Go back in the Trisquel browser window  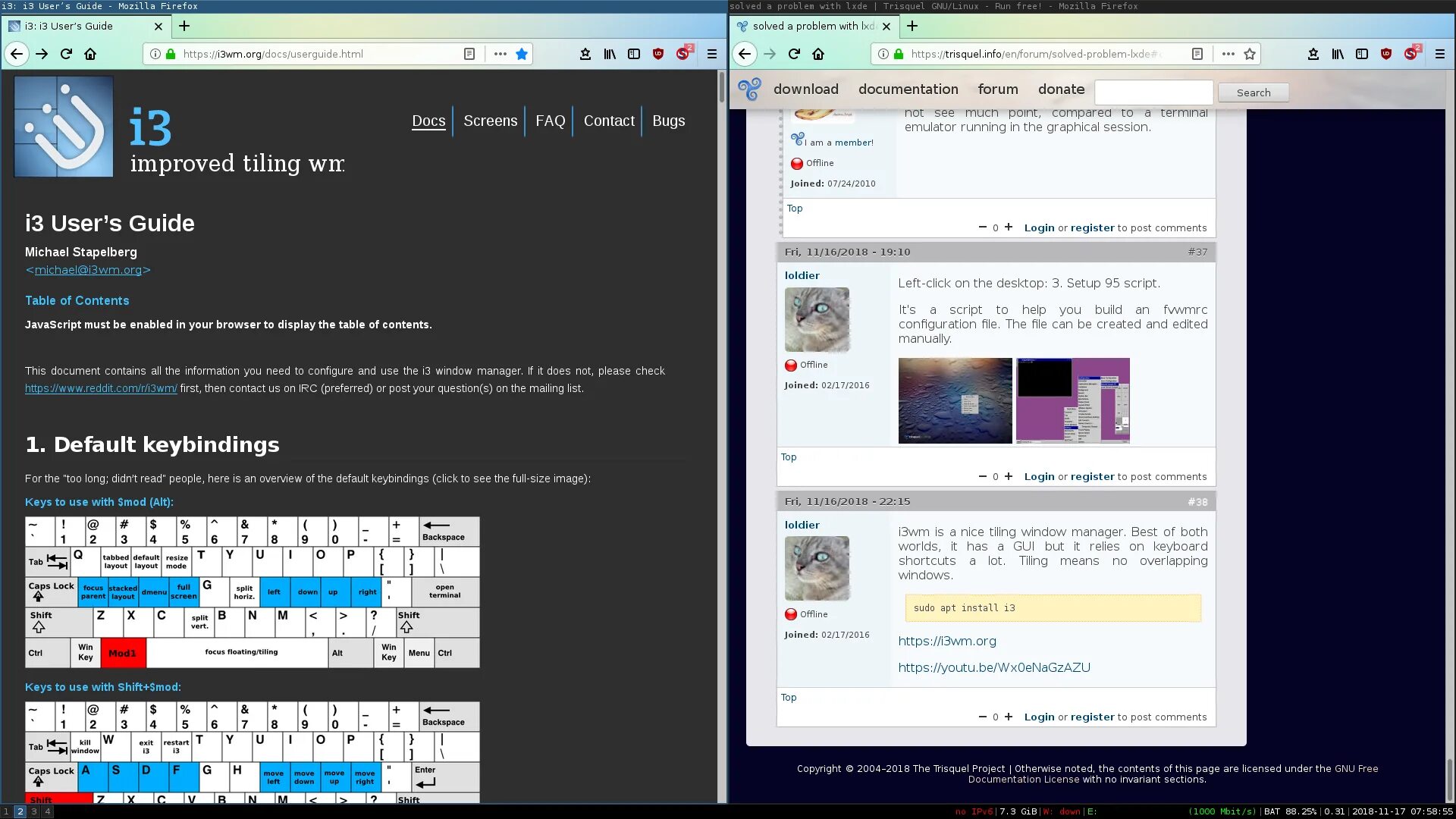coord(745,54)
